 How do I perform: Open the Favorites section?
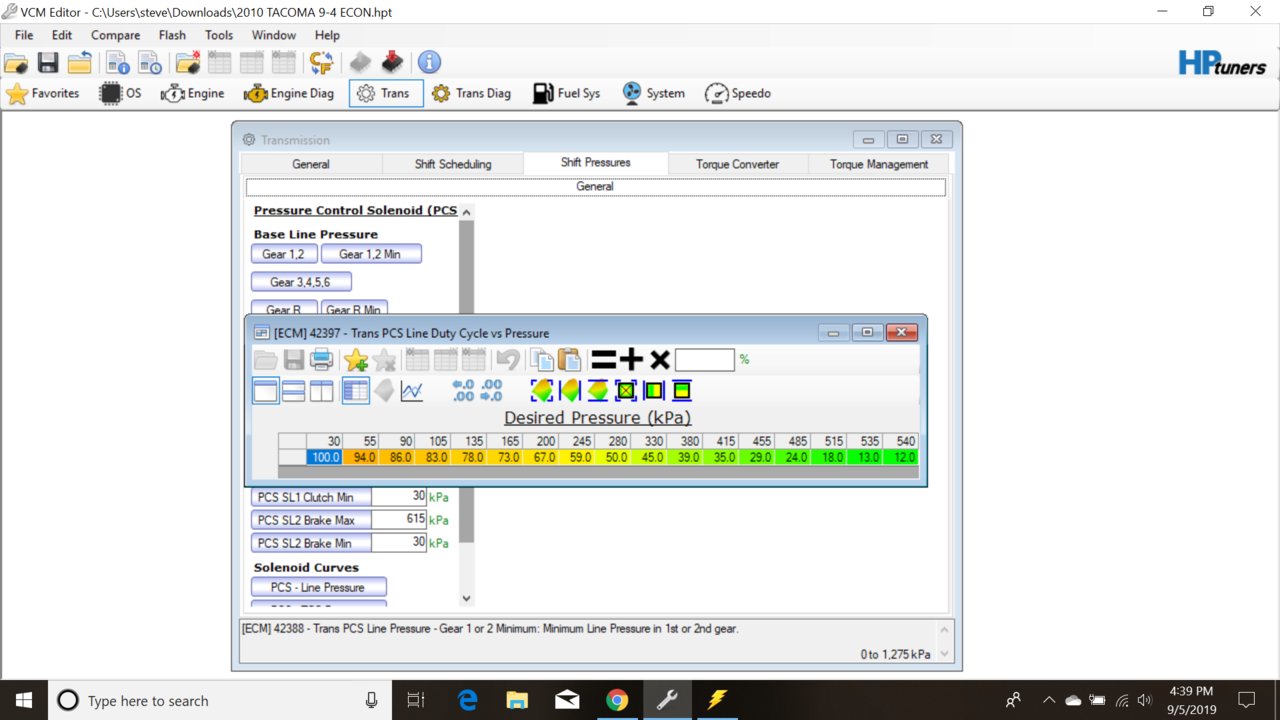point(43,93)
